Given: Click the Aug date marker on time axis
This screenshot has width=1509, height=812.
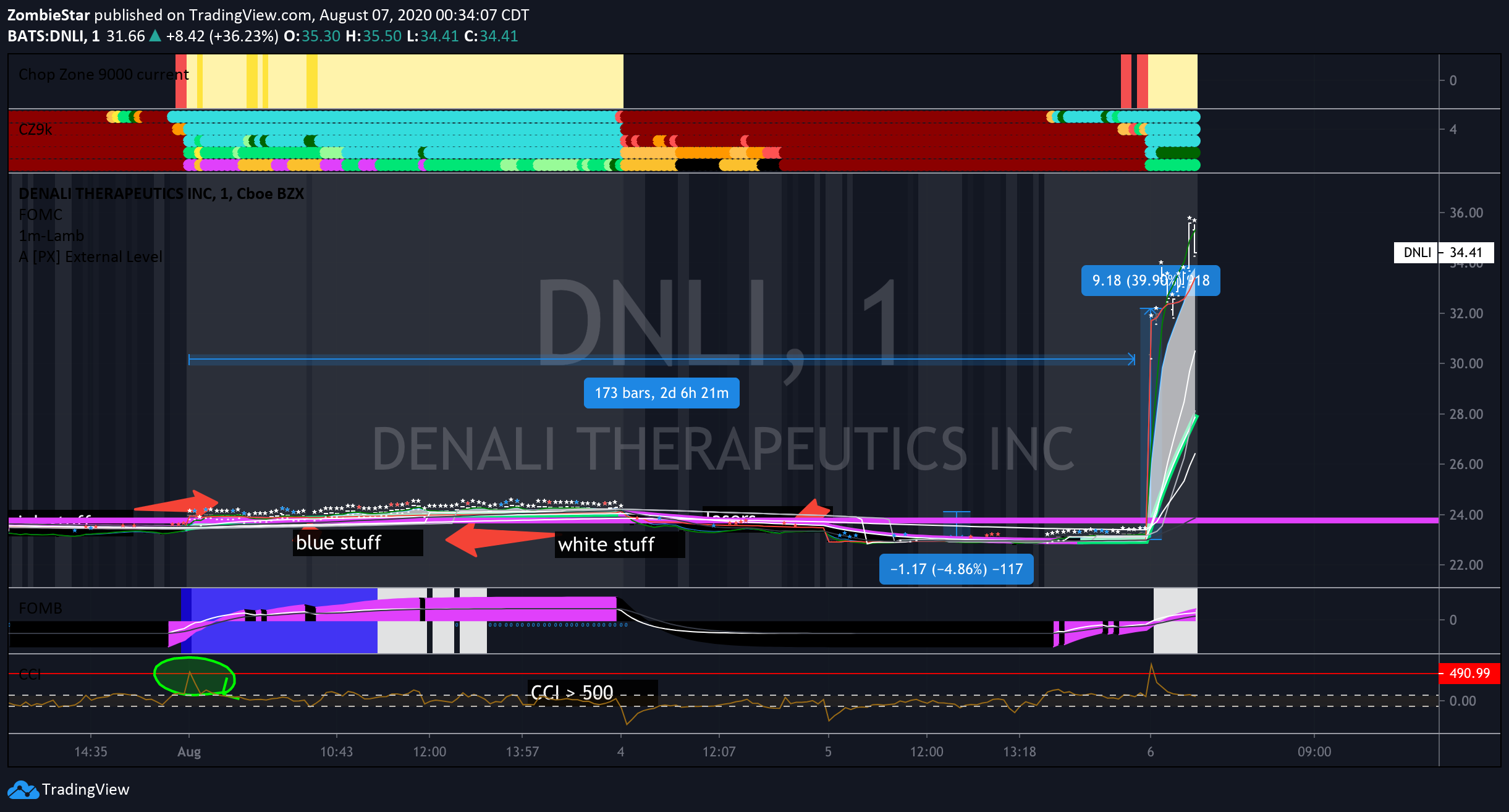Looking at the screenshot, I should coord(189,752).
